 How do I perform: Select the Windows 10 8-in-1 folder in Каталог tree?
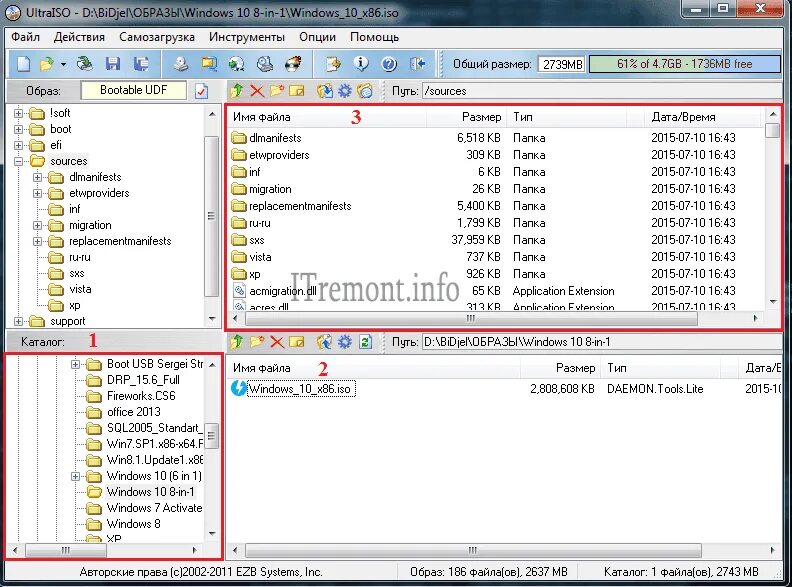click(x=151, y=492)
